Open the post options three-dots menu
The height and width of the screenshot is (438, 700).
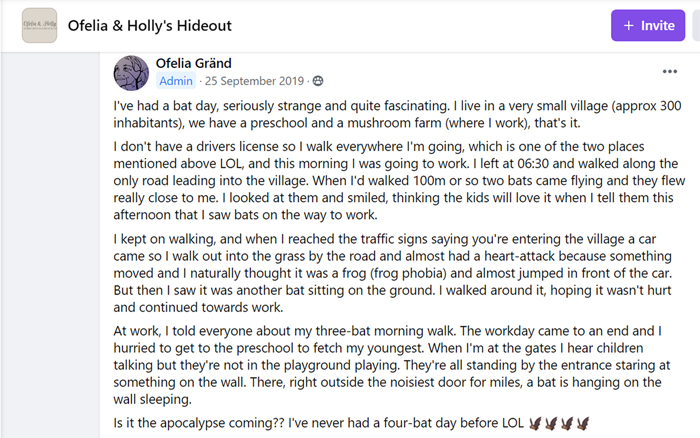[669, 71]
